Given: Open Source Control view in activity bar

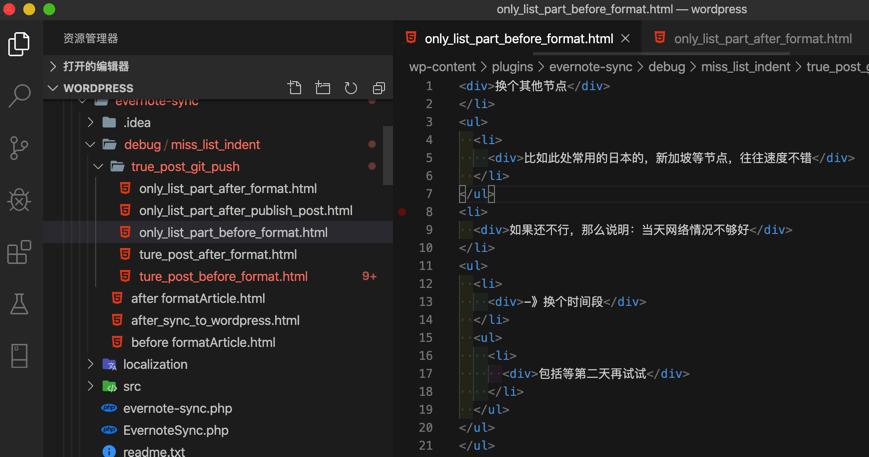Looking at the screenshot, I should [x=19, y=148].
